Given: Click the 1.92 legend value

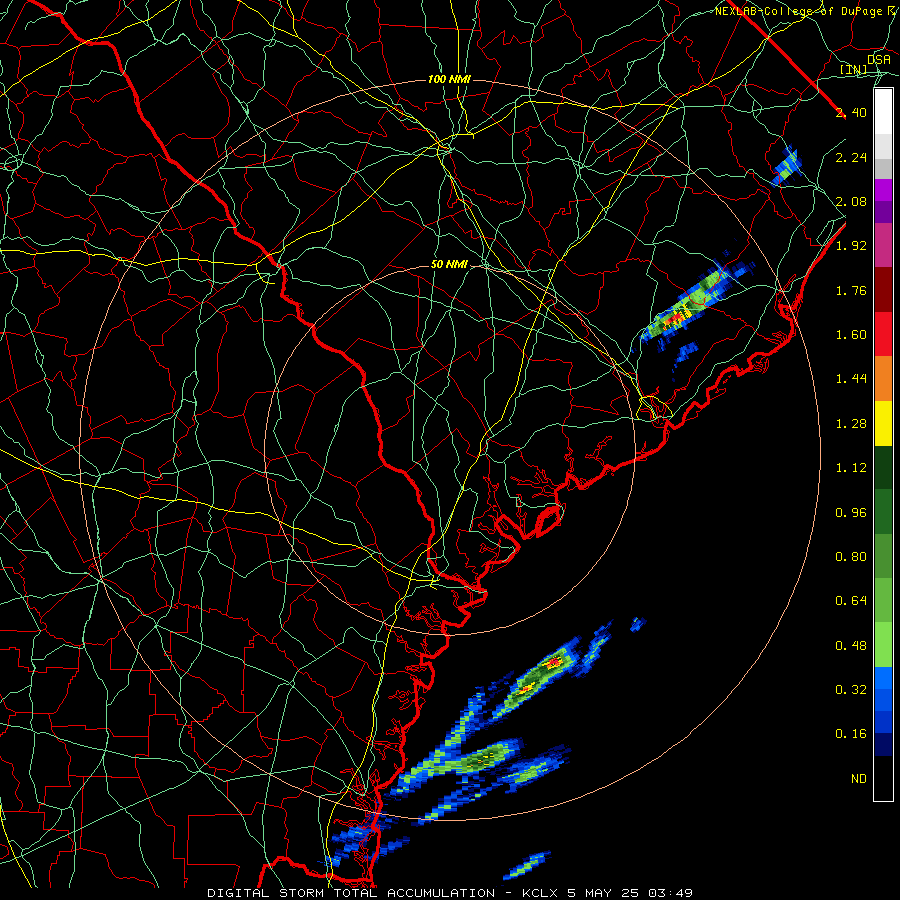Looking at the screenshot, I should point(851,246).
